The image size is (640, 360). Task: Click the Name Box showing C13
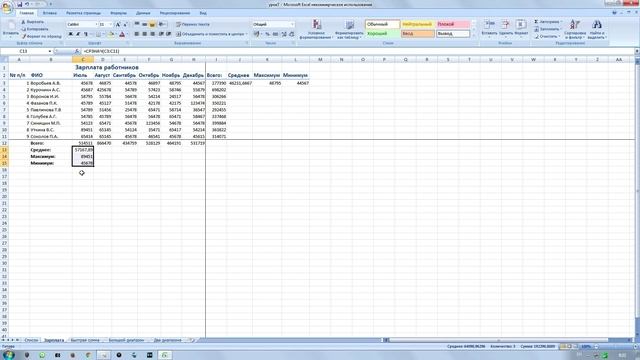[x=26, y=51]
